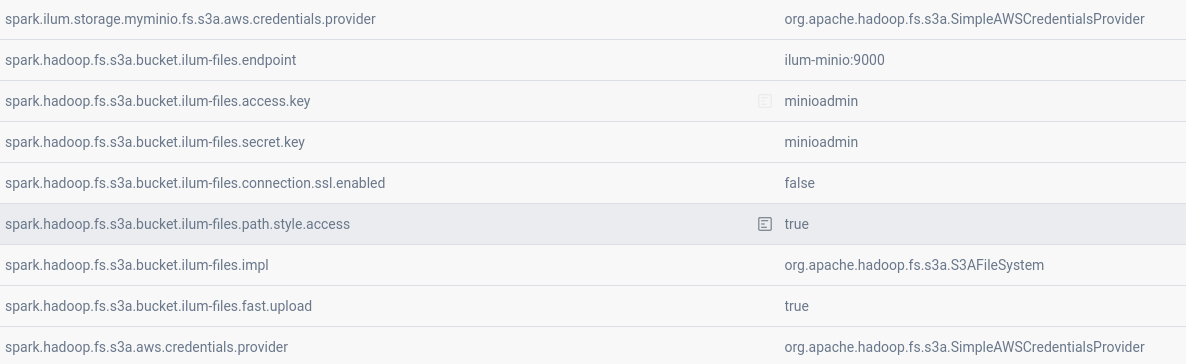Click the true value for fast.upload

tap(796, 306)
